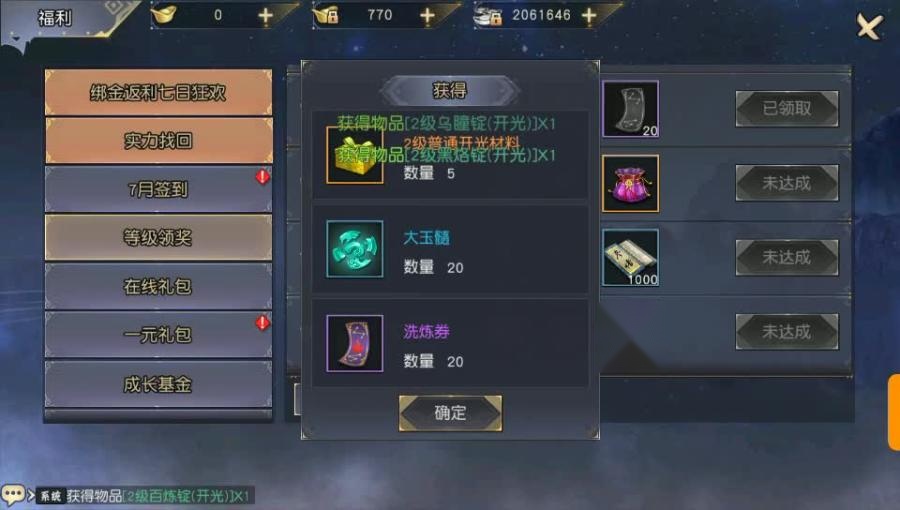Viewport: 900px width, 510px height.
Task: Tap the yellow gift box reward icon
Action: pos(355,155)
